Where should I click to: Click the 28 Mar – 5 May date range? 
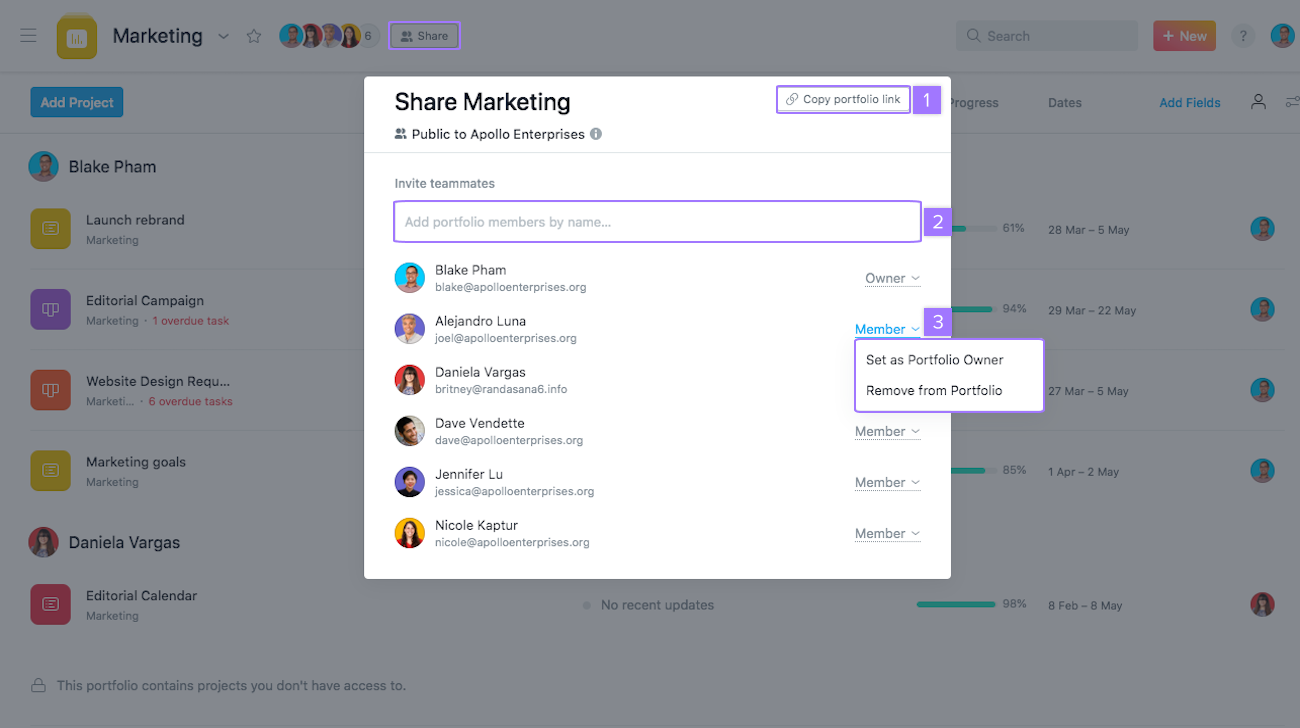1088,230
